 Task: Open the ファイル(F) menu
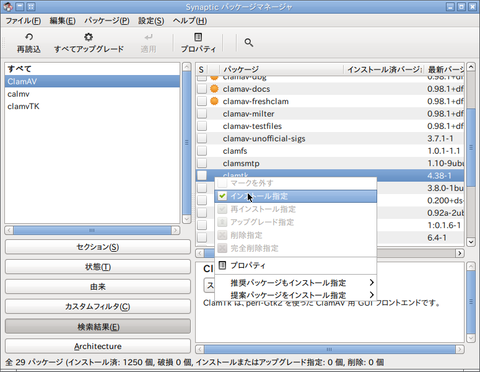tap(23, 21)
